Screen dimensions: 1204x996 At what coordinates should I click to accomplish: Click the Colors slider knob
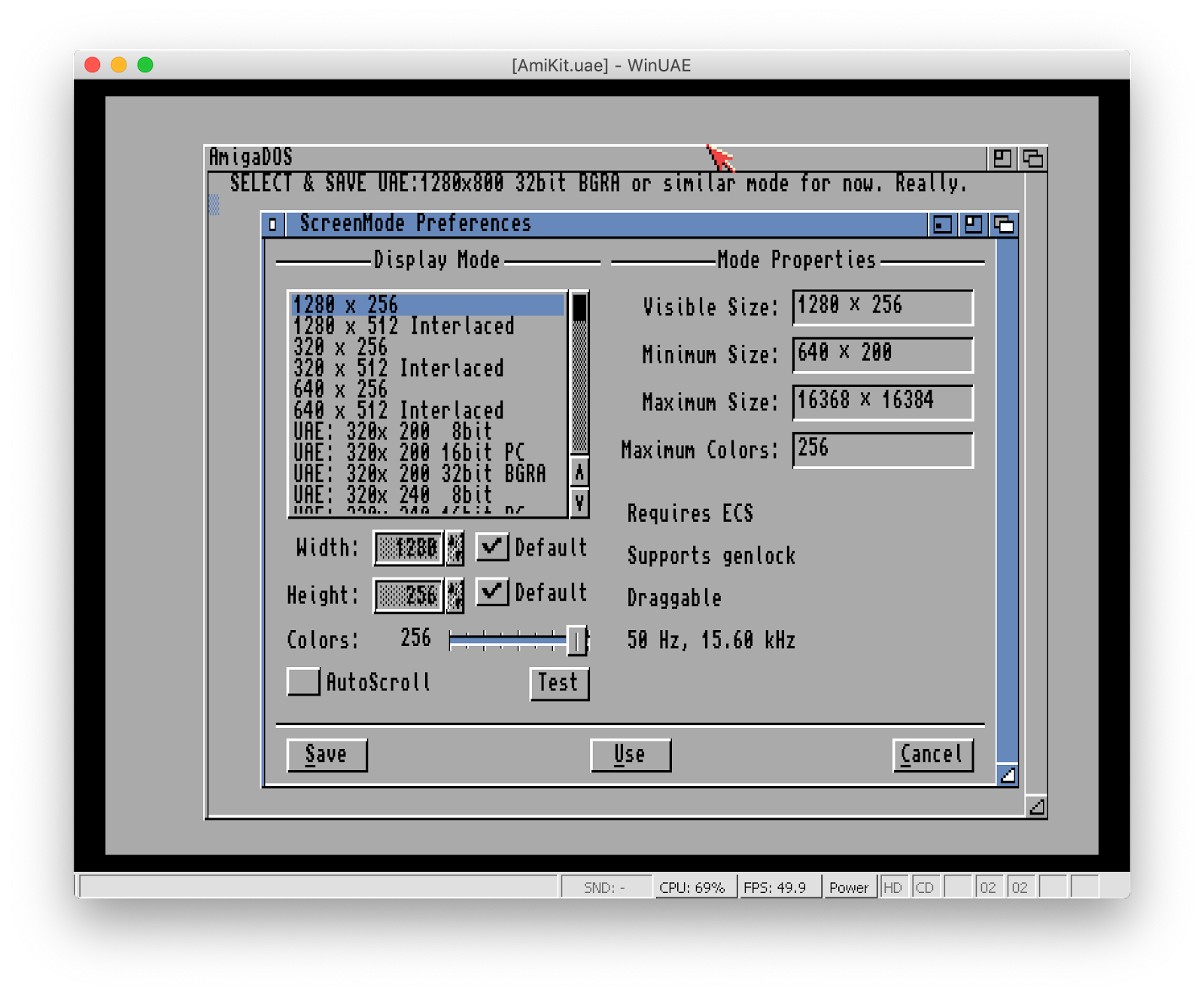577,641
